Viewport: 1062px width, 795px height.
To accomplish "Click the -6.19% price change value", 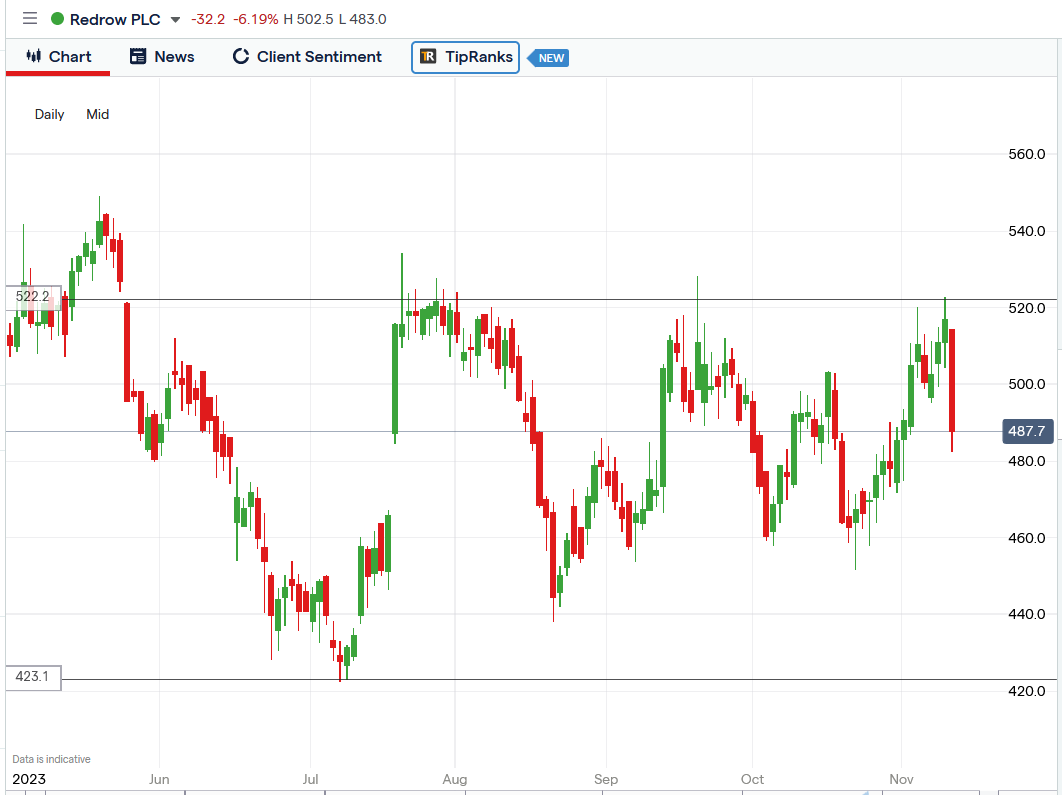I will 255,19.
